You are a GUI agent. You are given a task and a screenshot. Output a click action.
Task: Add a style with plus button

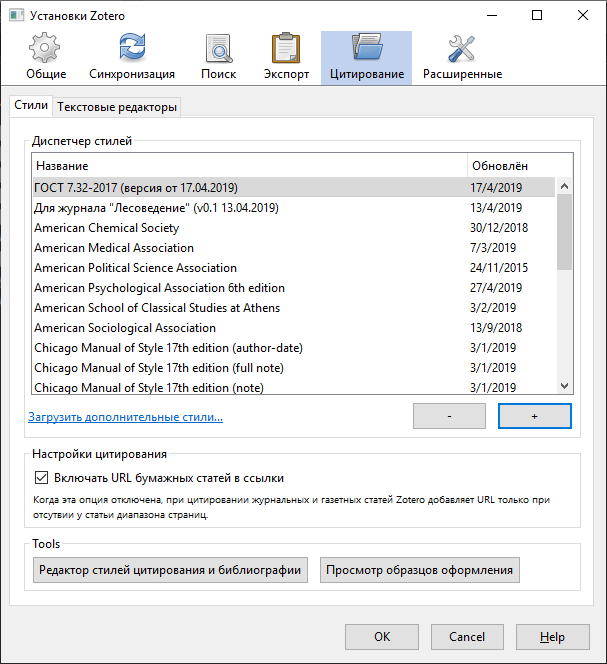coord(535,416)
